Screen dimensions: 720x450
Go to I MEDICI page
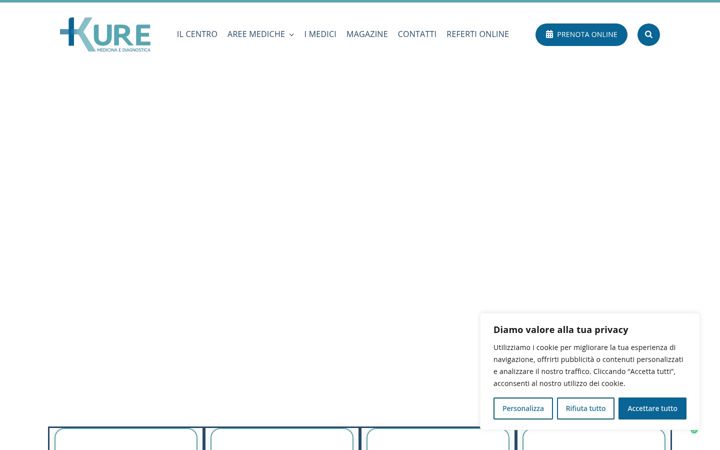320,34
